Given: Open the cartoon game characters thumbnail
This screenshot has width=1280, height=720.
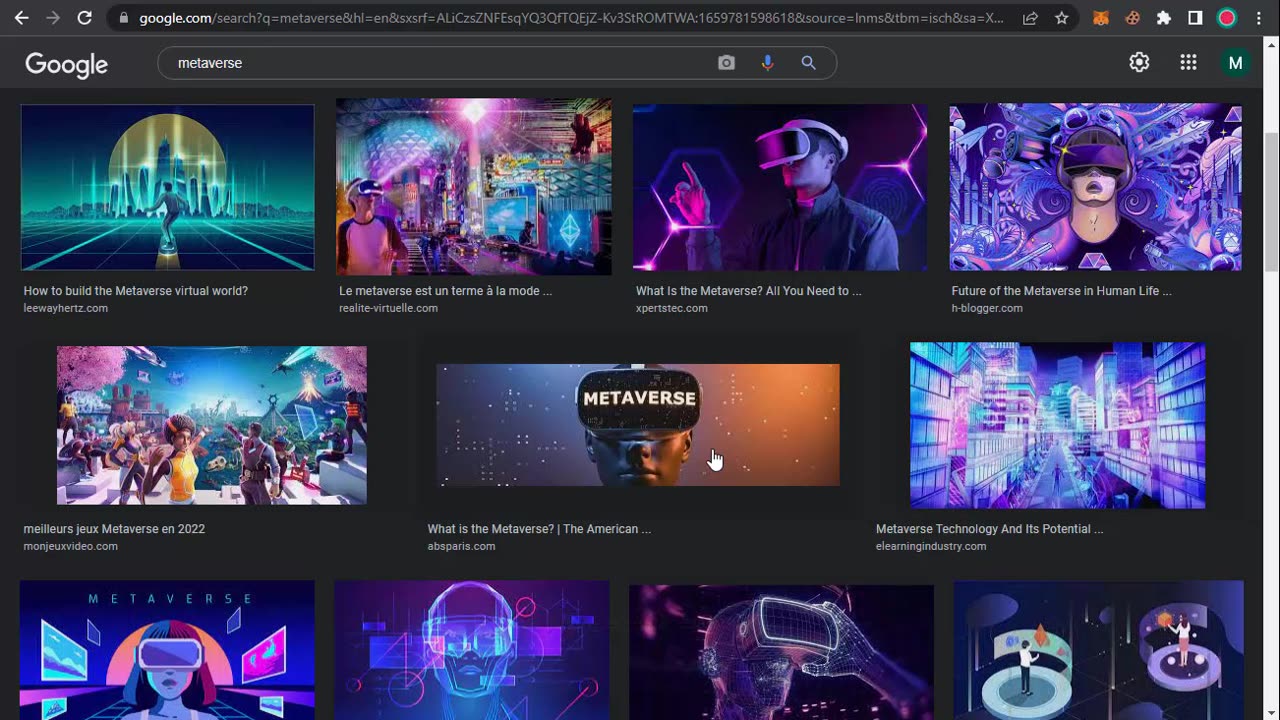Looking at the screenshot, I should tap(212, 425).
